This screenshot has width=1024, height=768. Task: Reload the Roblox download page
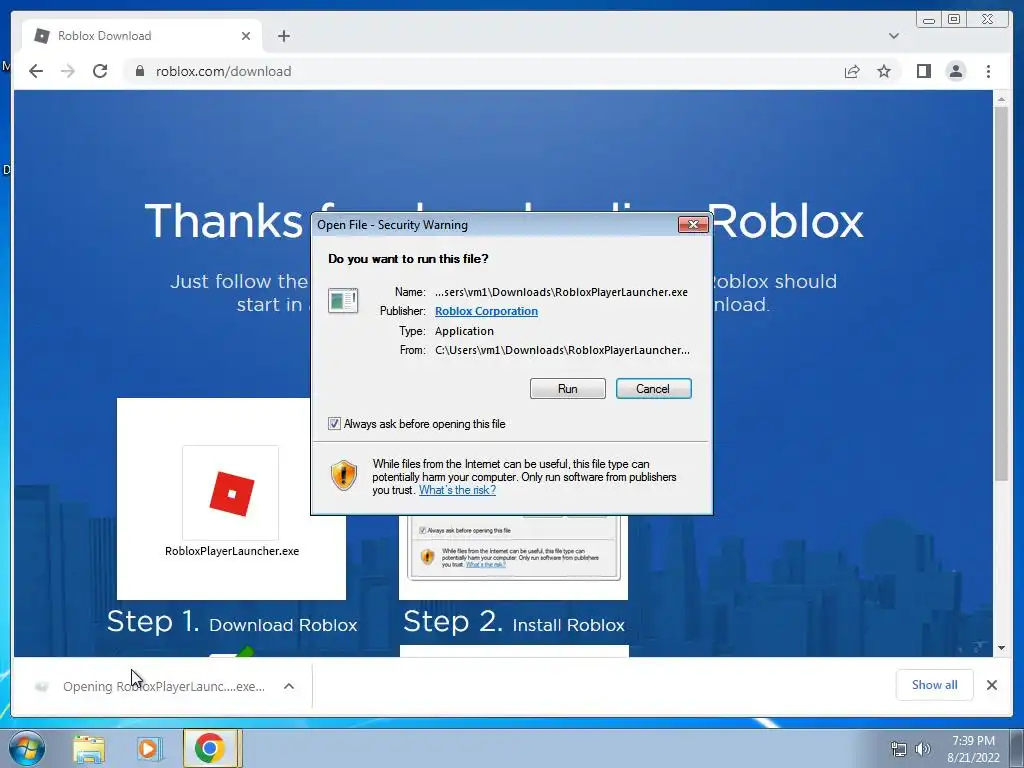click(x=100, y=71)
